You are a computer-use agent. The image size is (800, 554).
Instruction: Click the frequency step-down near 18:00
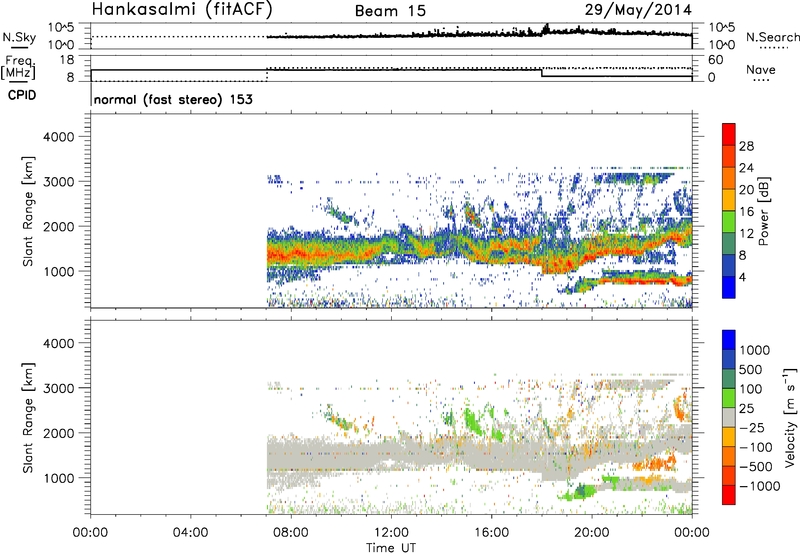(x=541, y=73)
